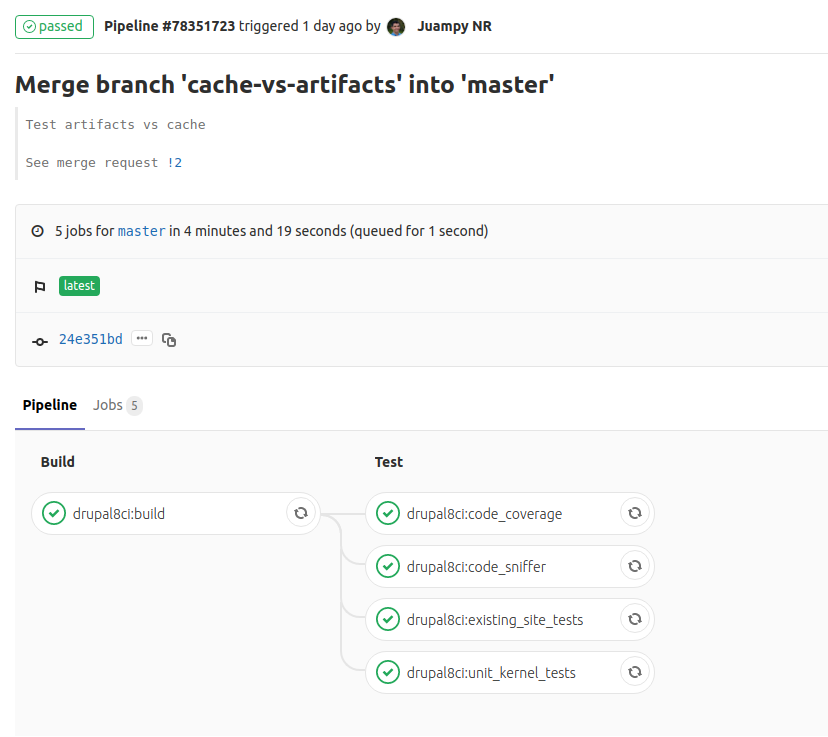
Task: Click the 'Test artifacts vs cache' description
Action: pyautogui.click(x=116, y=125)
